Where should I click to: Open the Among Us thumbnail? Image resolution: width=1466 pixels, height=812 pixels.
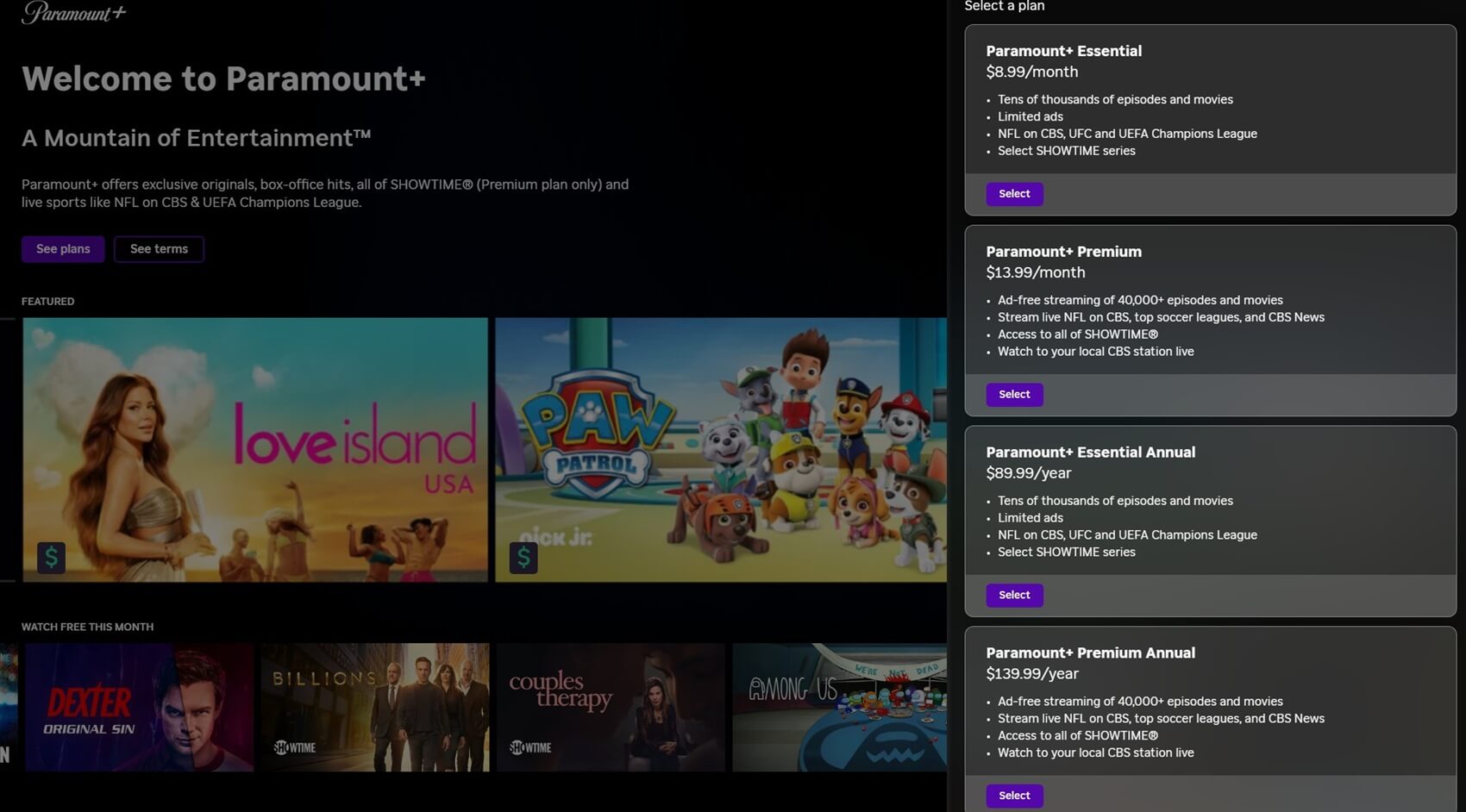(x=840, y=707)
